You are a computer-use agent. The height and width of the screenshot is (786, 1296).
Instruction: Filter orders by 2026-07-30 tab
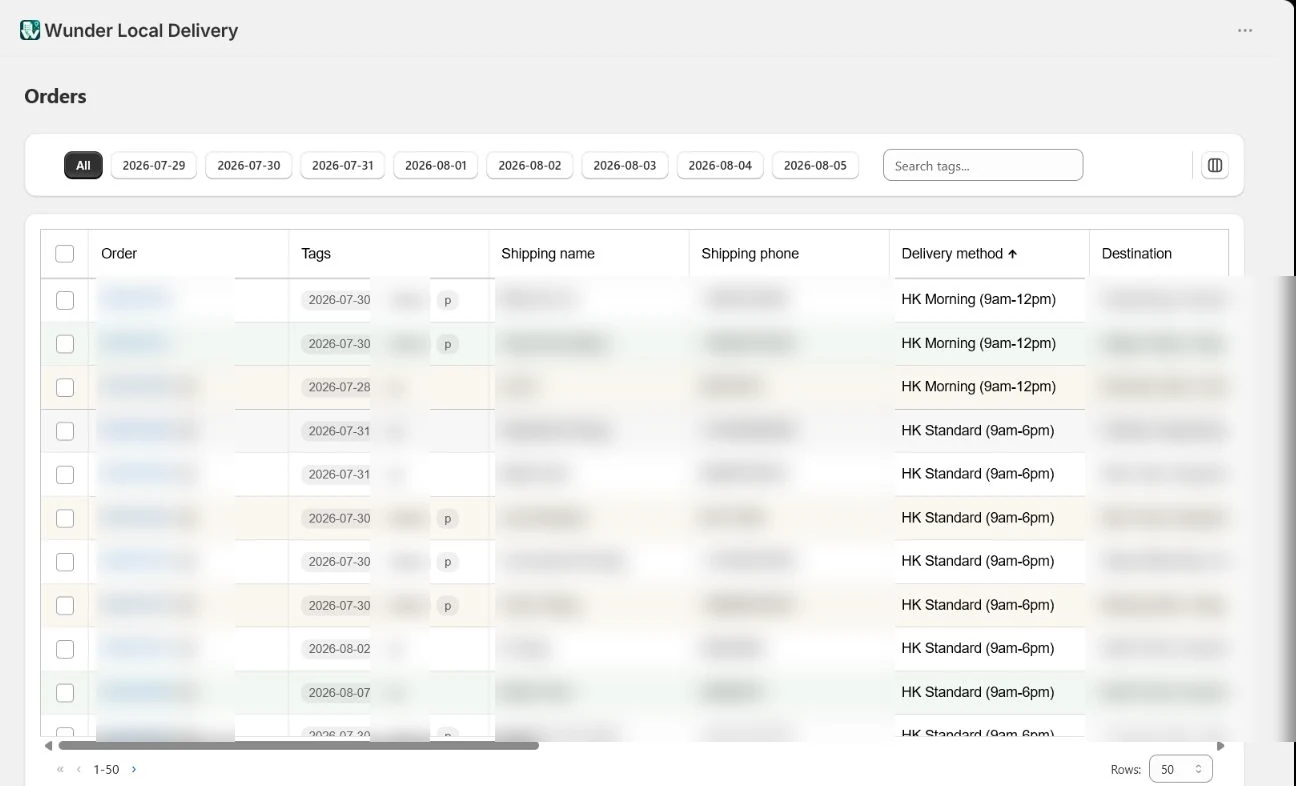coord(249,166)
